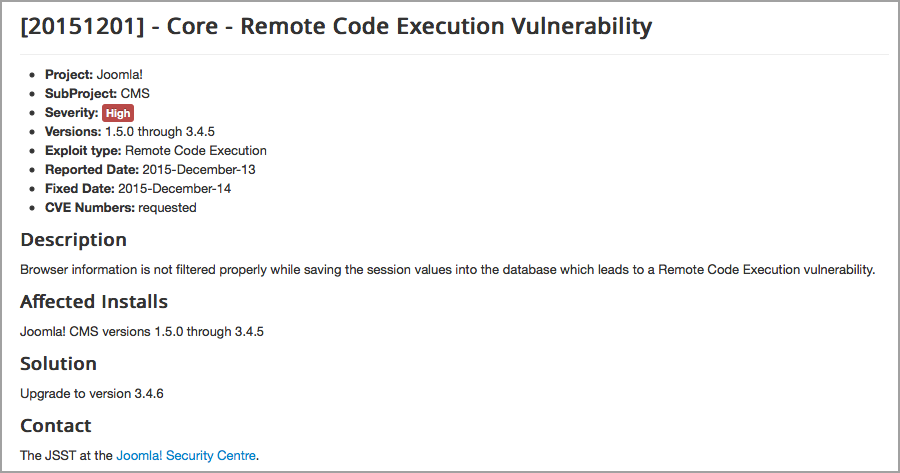Select the Remote Code Execution Vulnerability title
Image resolution: width=900 pixels, height=473 pixels.
[446, 26]
